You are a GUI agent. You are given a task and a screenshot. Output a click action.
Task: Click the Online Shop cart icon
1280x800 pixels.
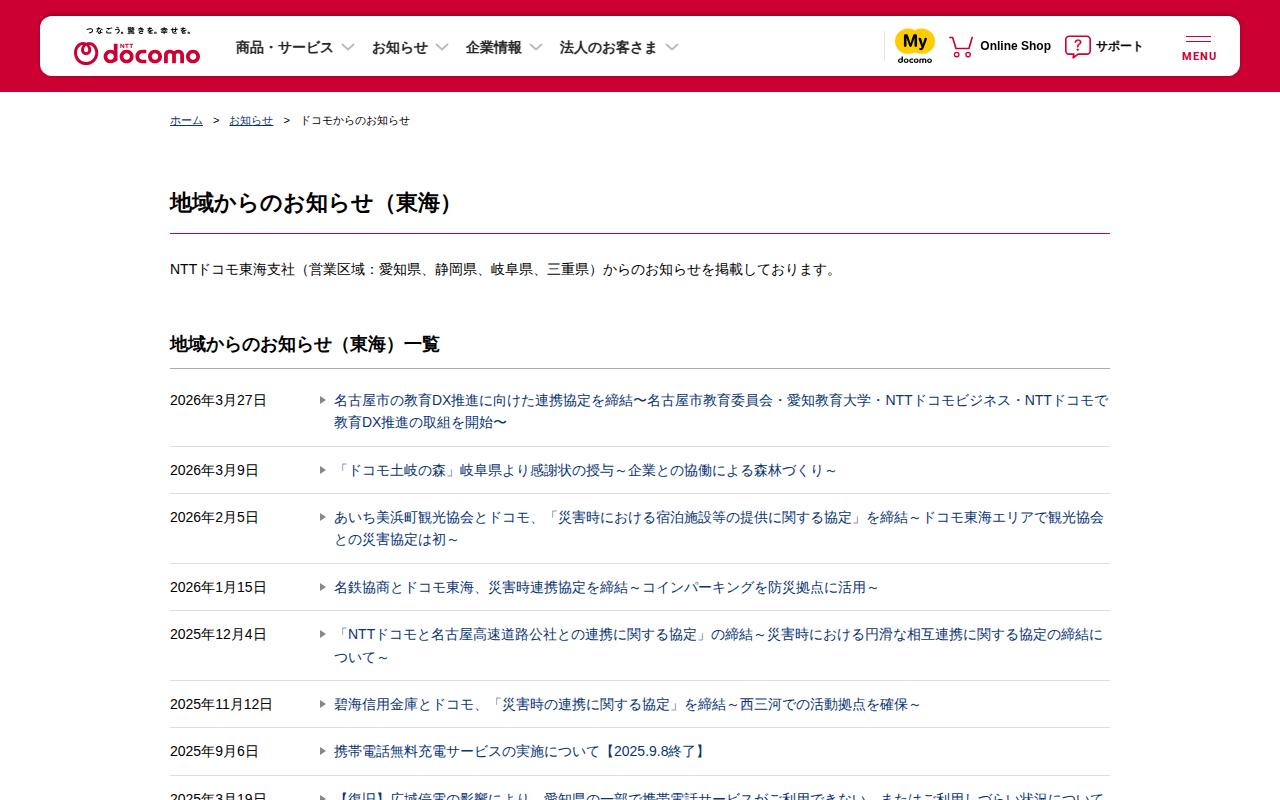961,46
